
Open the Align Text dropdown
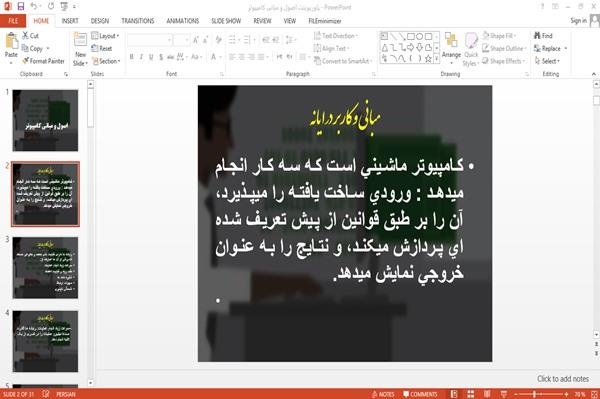pos(331,48)
